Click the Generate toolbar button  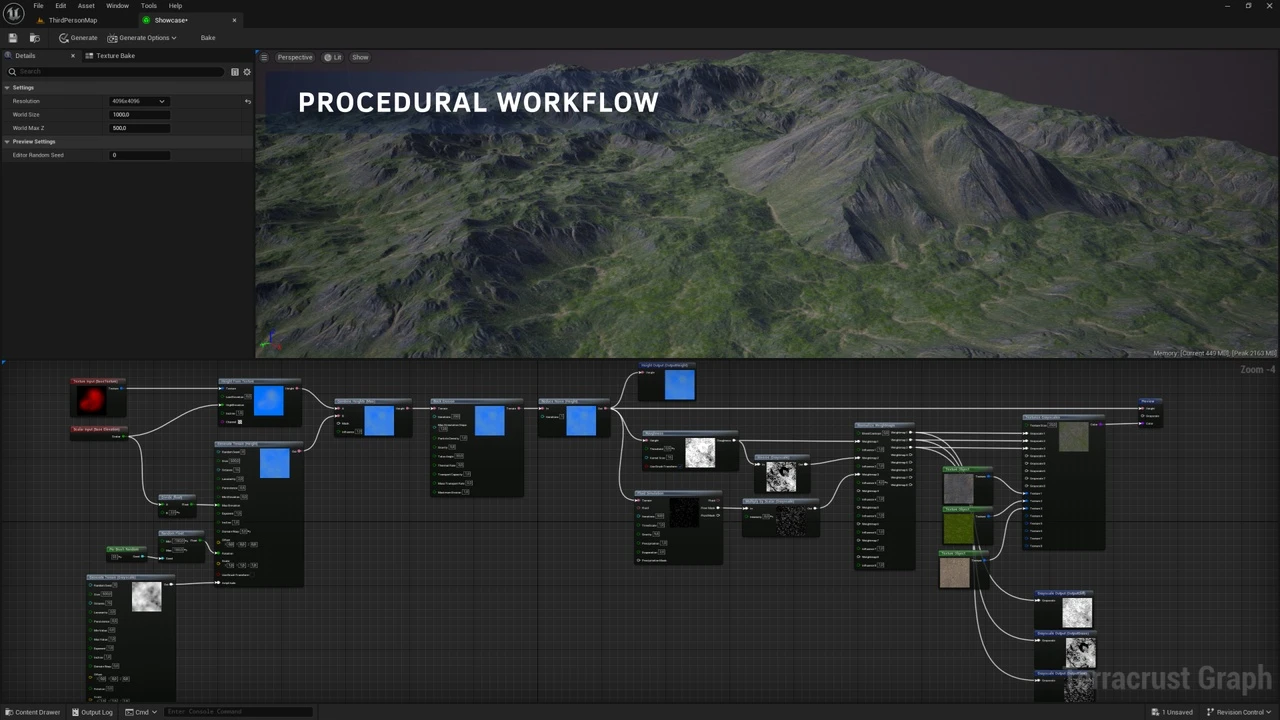78,38
